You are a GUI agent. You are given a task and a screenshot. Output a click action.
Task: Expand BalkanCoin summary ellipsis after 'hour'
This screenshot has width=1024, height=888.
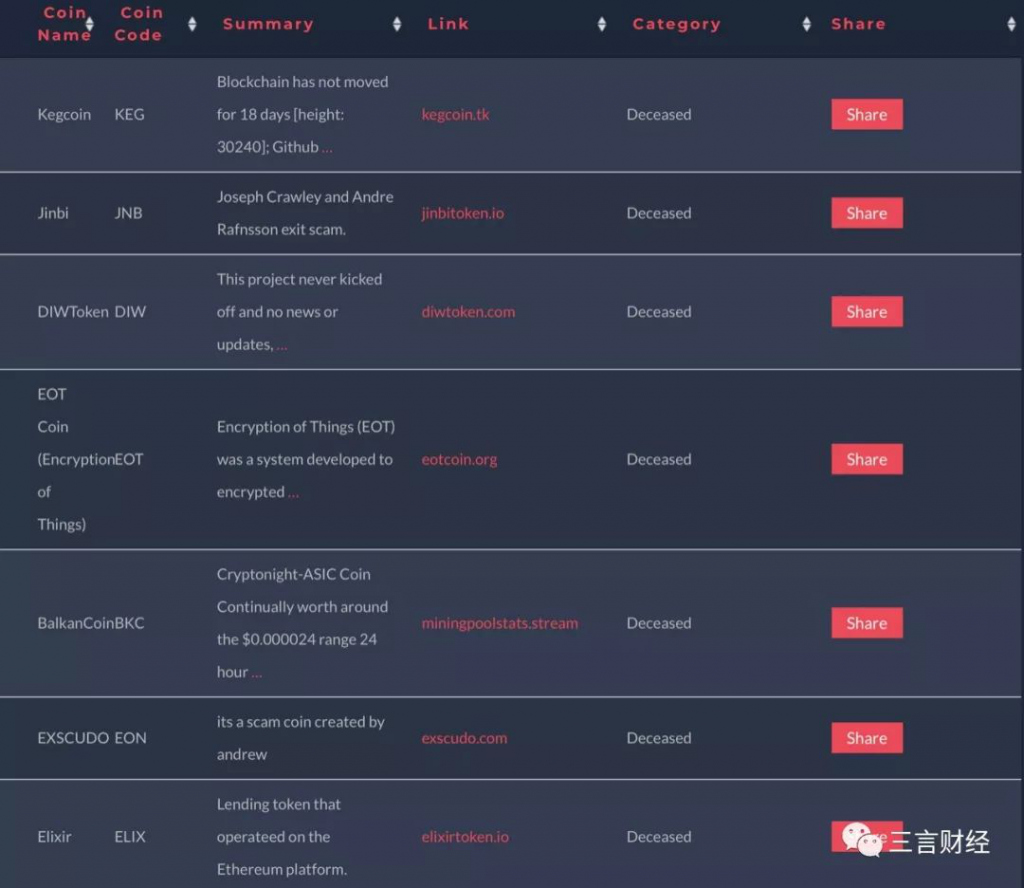click(x=257, y=673)
